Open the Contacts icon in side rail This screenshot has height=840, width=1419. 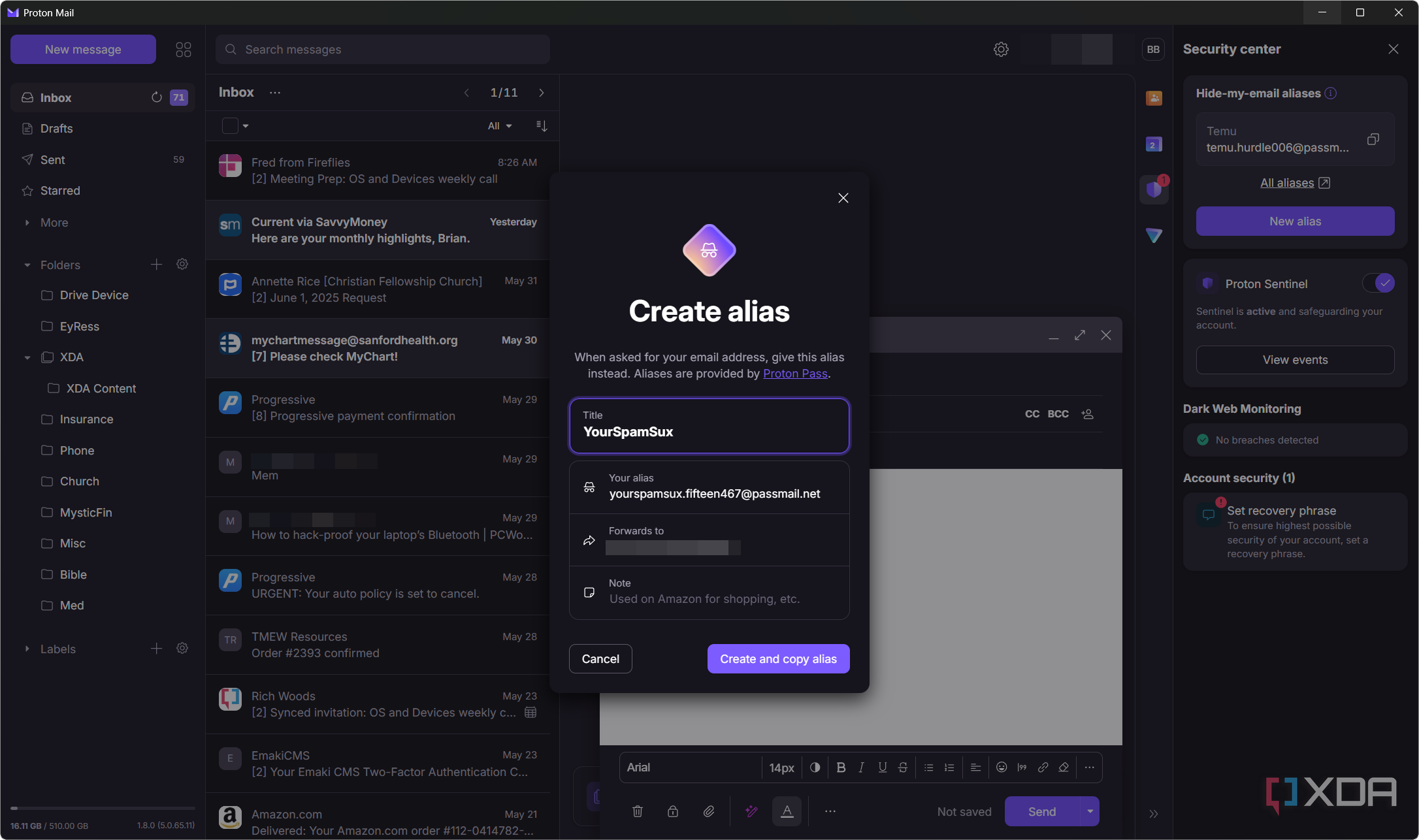(x=1154, y=98)
